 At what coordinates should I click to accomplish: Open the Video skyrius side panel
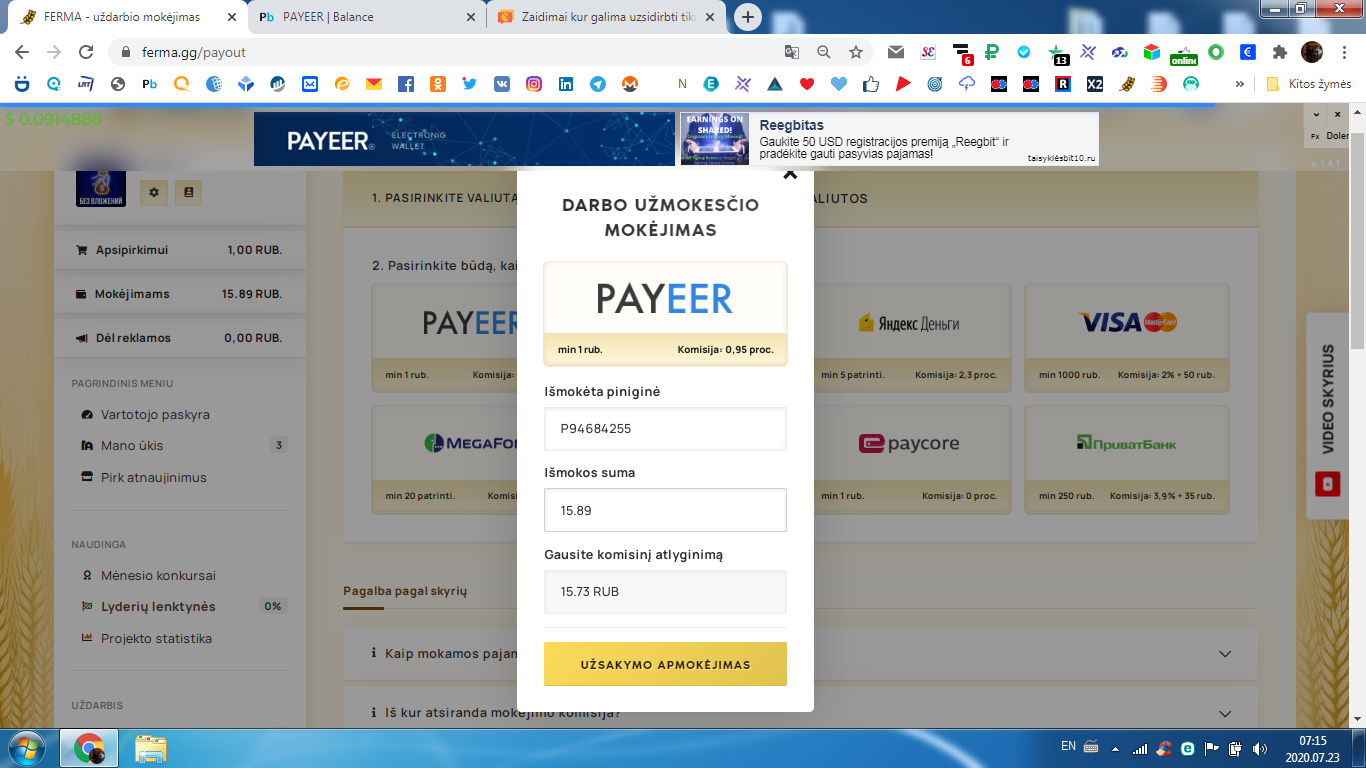pyautogui.click(x=1328, y=415)
